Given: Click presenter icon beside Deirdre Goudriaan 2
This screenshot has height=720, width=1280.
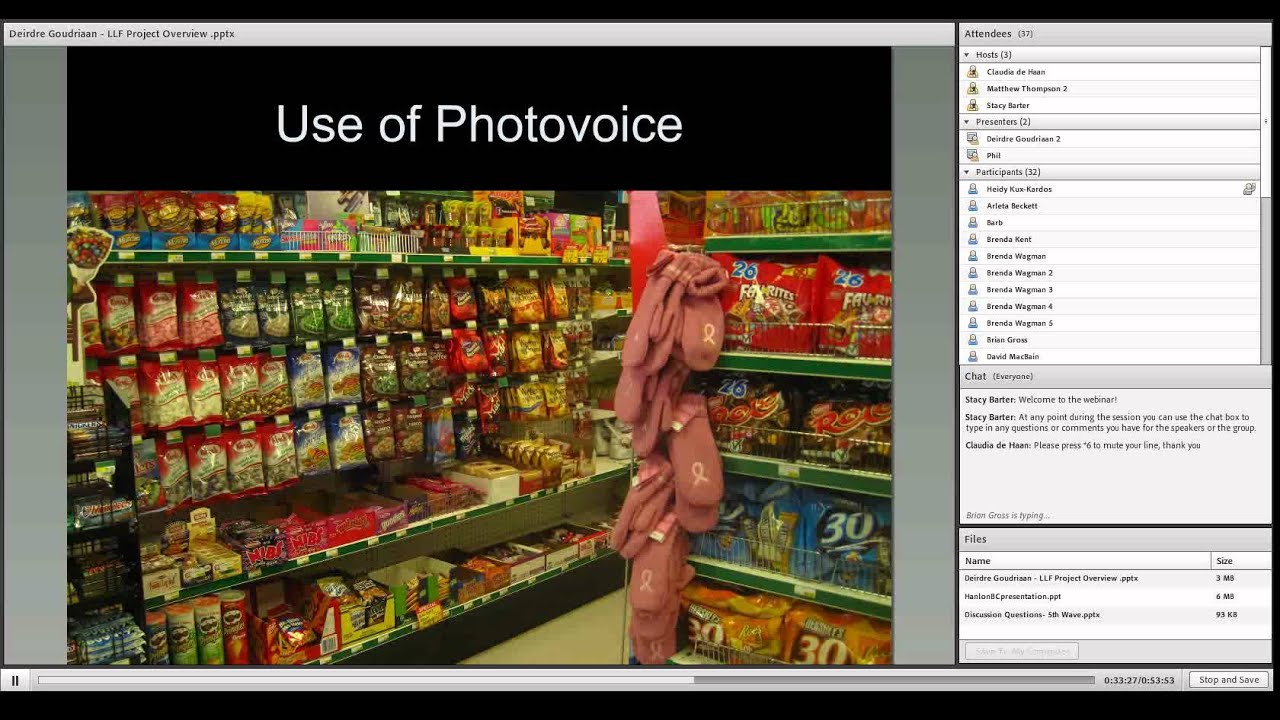Looking at the screenshot, I should click(x=973, y=139).
